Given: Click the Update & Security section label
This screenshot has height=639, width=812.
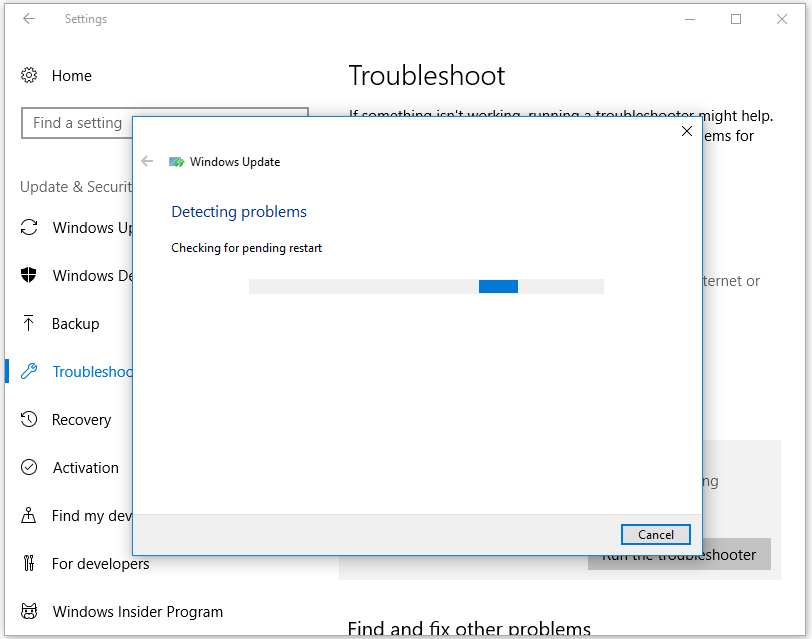Looking at the screenshot, I should [76, 186].
